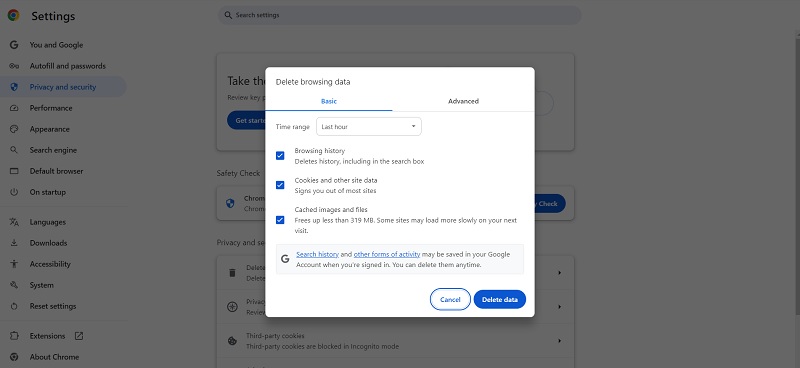Click the Extensions puzzle piece icon

tap(14, 336)
